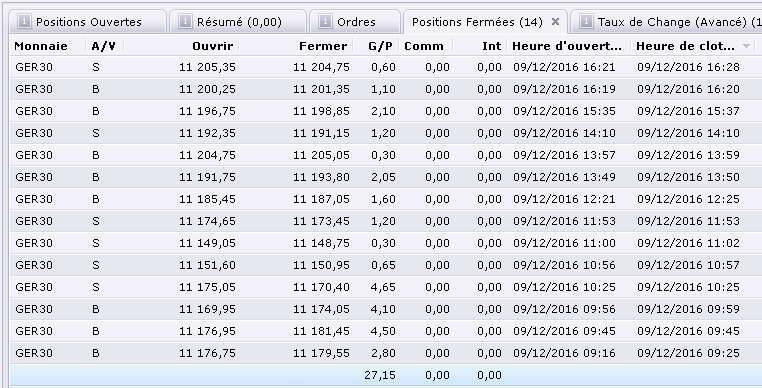
Task: Select the close price 11 193,80
Action: [x=321, y=177]
